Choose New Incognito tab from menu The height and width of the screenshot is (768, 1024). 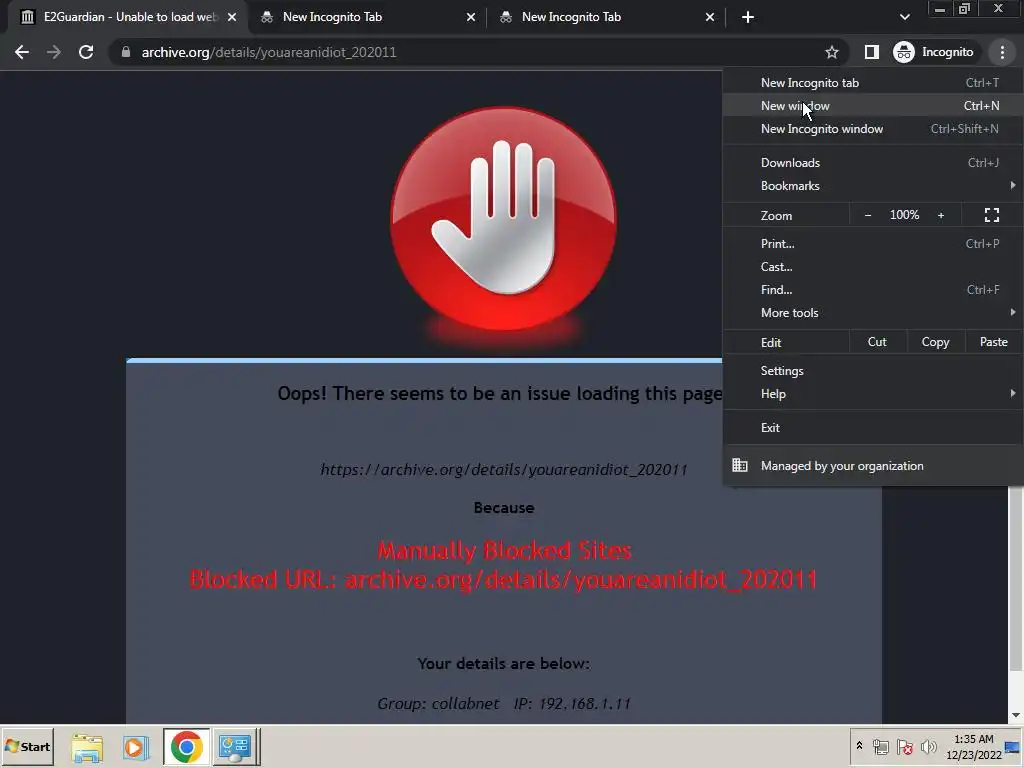[873, 83]
